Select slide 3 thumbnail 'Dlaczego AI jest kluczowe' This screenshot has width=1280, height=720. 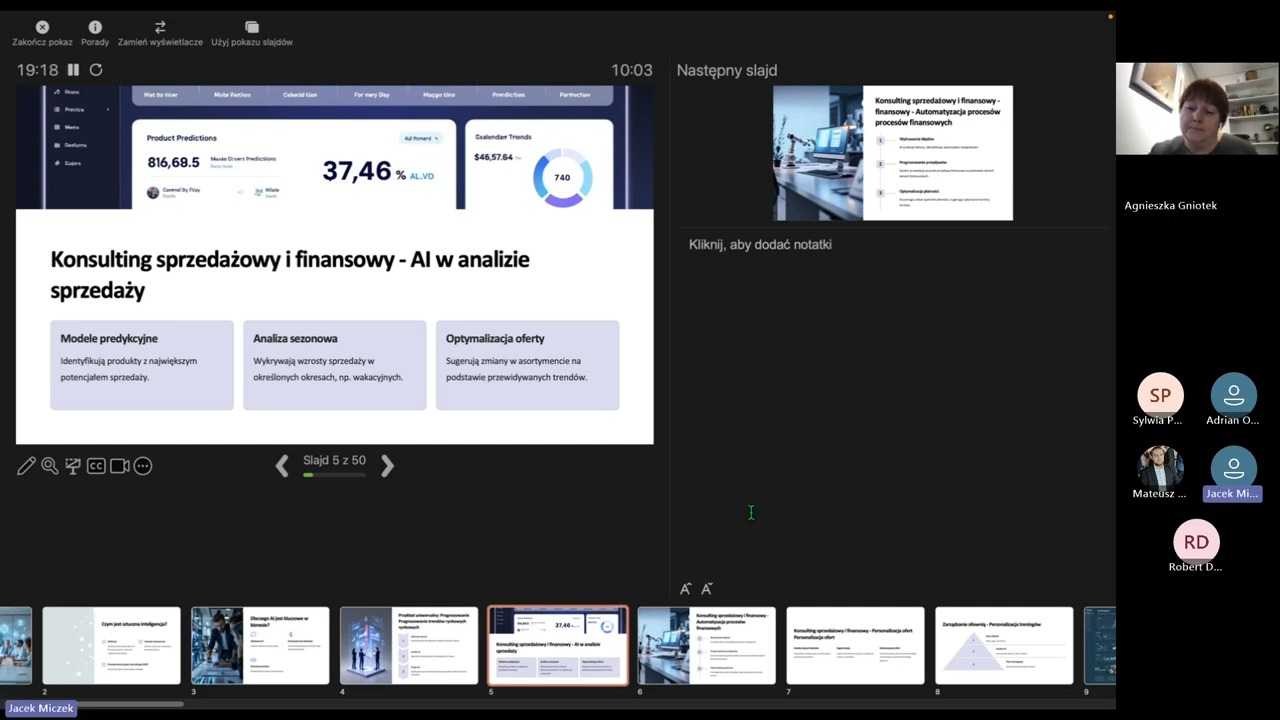[x=260, y=646]
